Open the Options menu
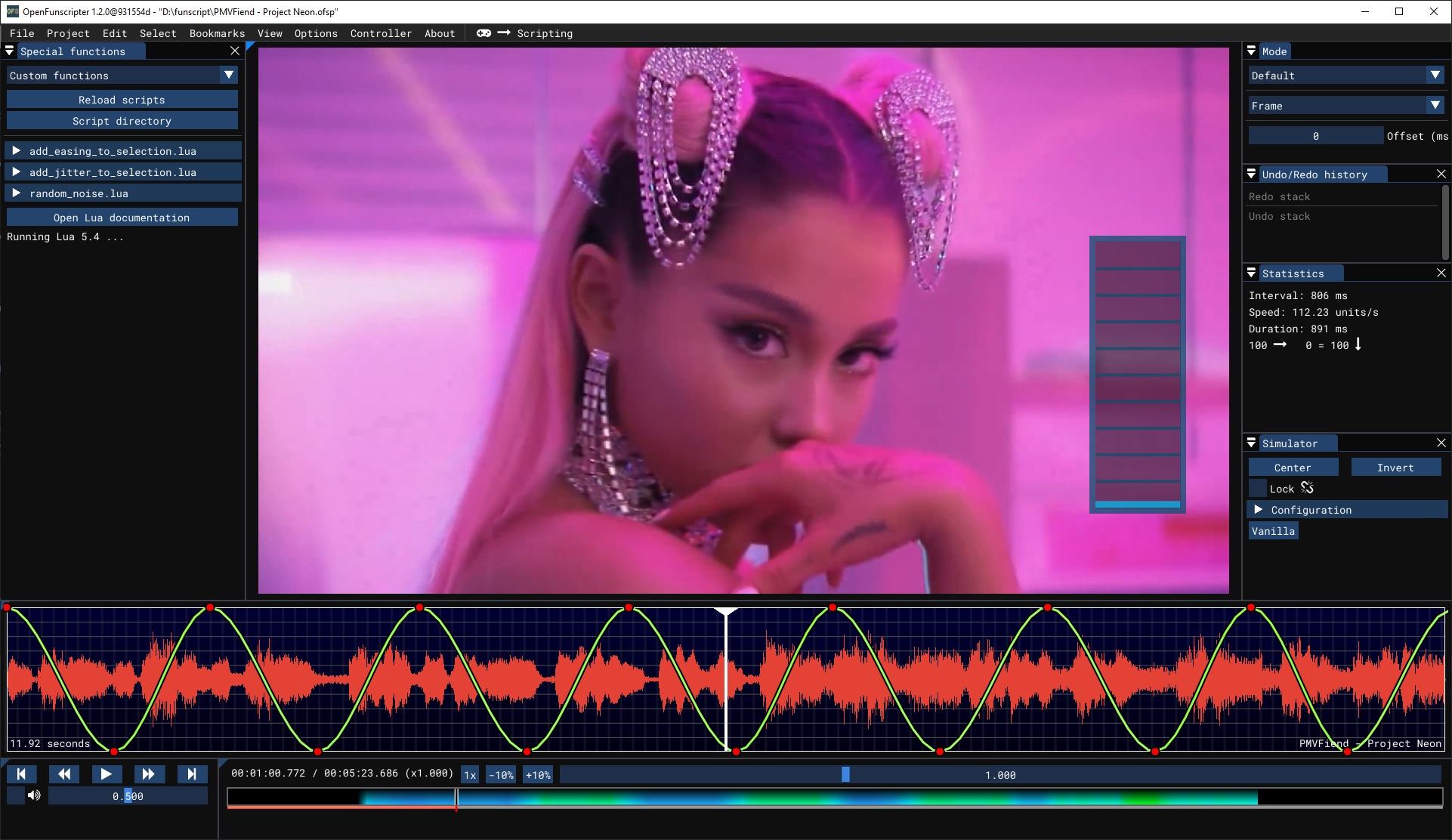Viewport: 1452px width, 840px height. [x=316, y=33]
